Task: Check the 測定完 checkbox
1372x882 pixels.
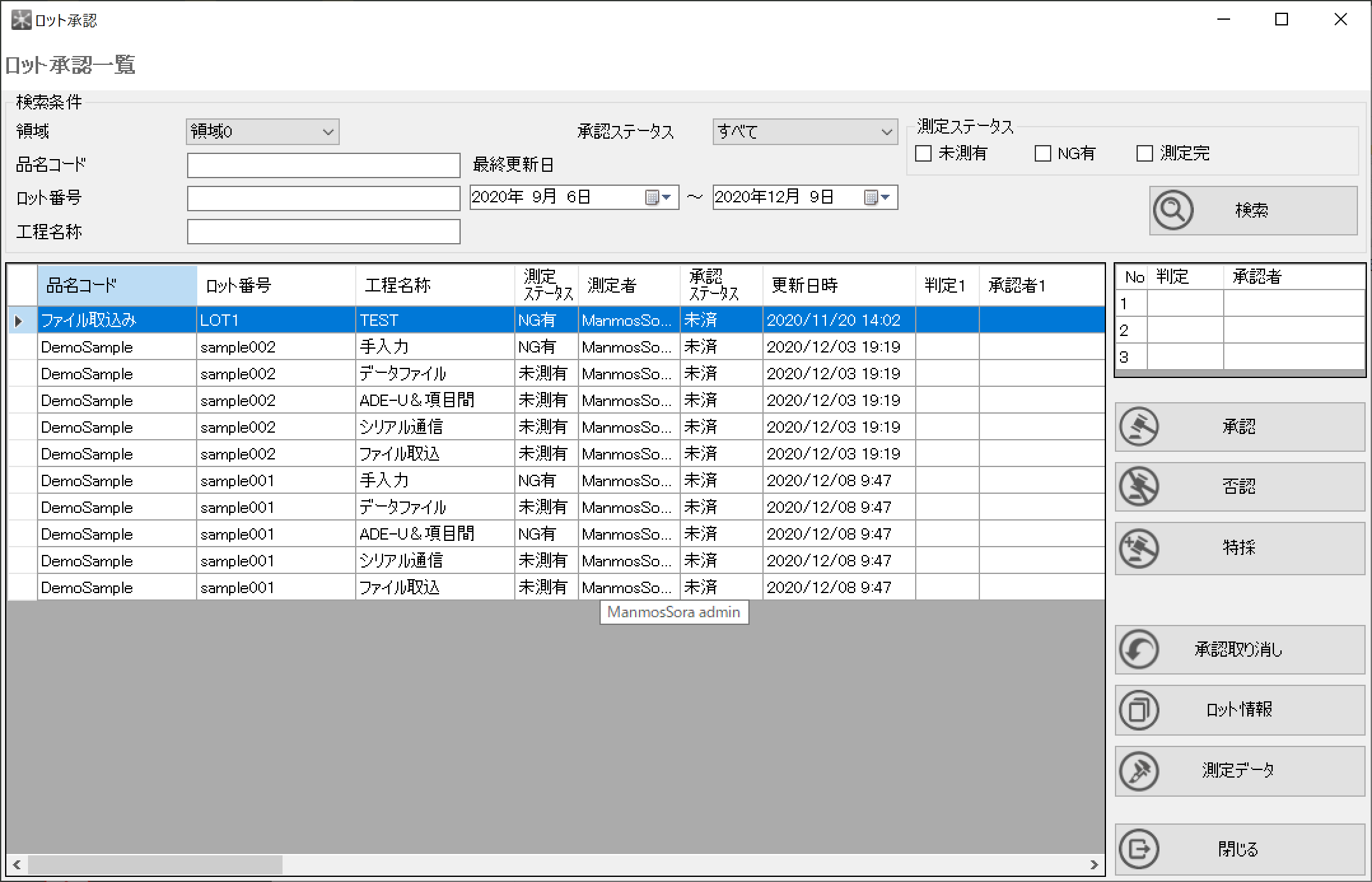Action: [x=1145, y=153]
